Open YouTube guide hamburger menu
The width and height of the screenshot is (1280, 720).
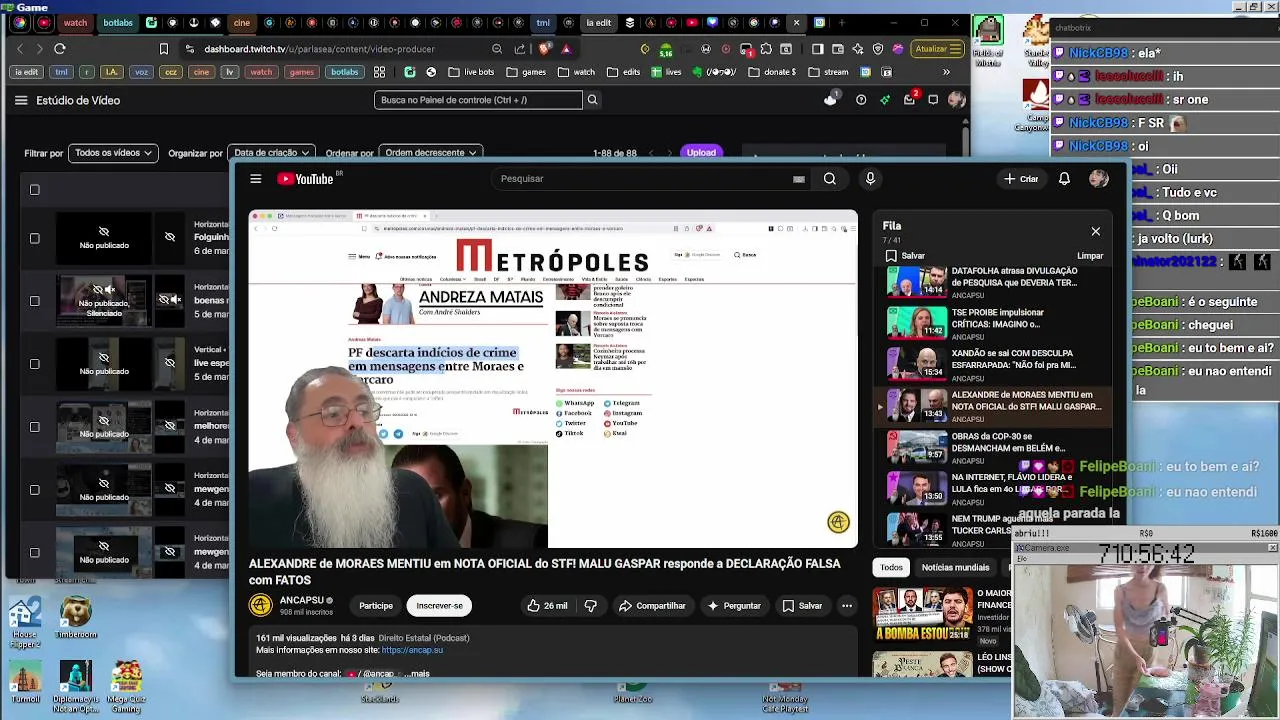pyautogui.click(x=256, y=179)
